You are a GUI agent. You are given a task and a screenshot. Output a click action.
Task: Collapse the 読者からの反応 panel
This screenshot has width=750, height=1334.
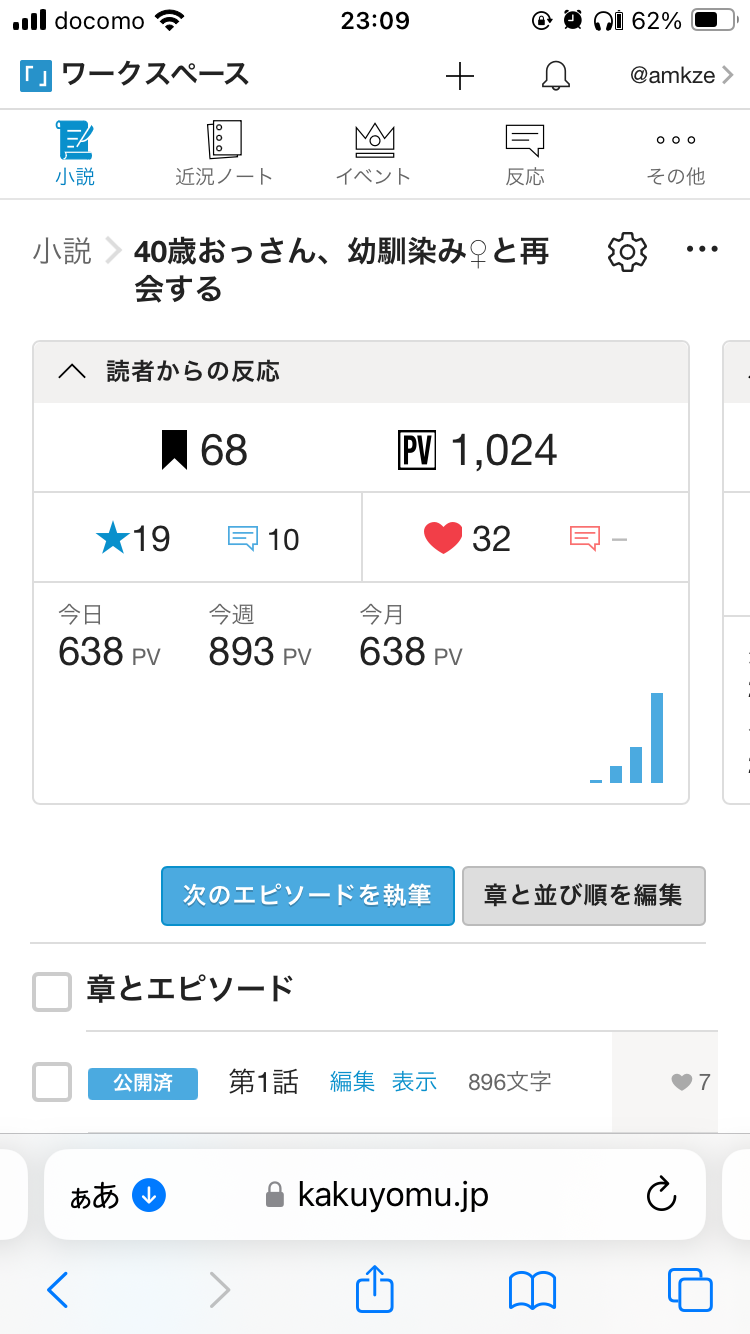(72, 372)
